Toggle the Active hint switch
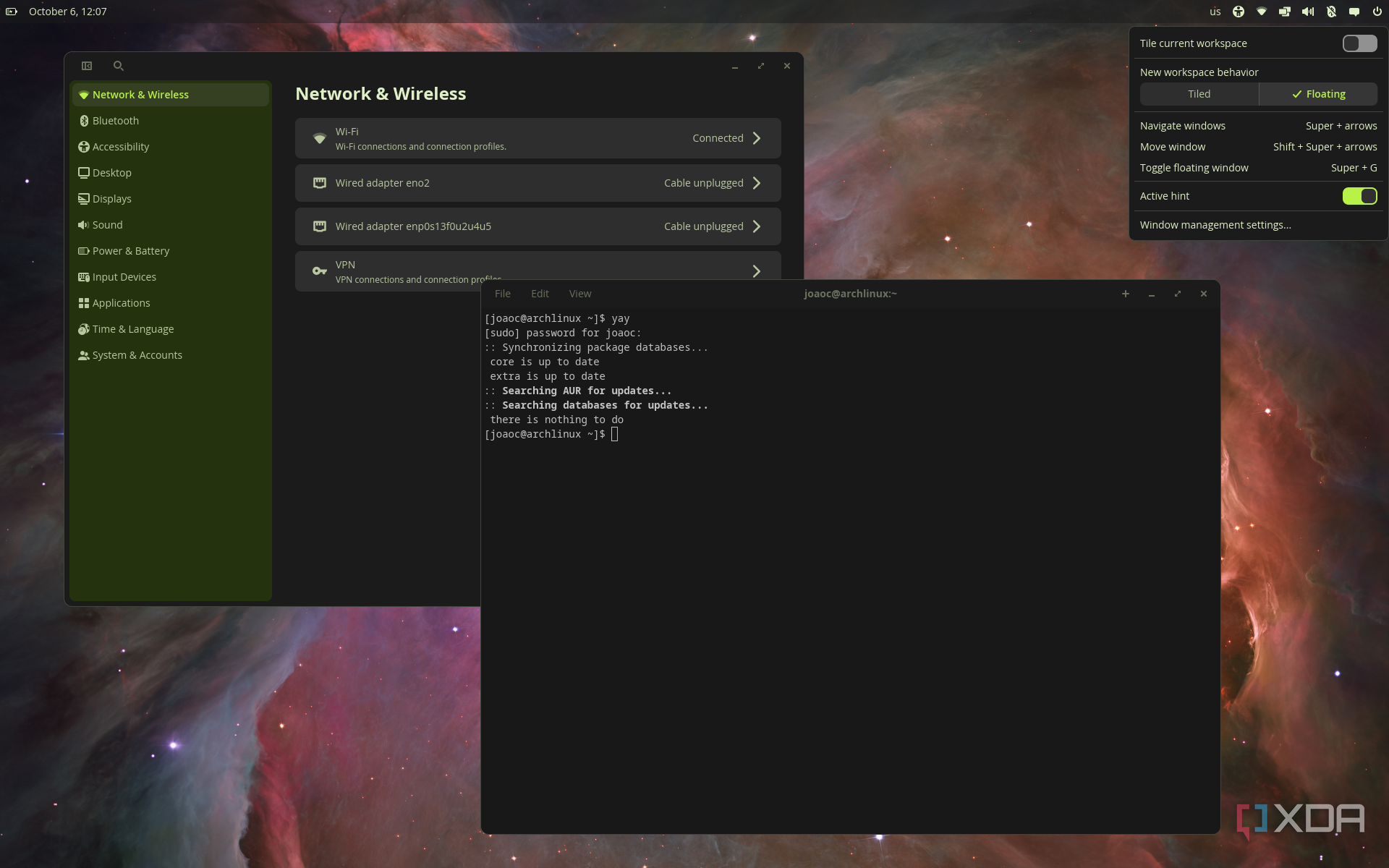The image size is (1389, 868). click(1359, 196)
